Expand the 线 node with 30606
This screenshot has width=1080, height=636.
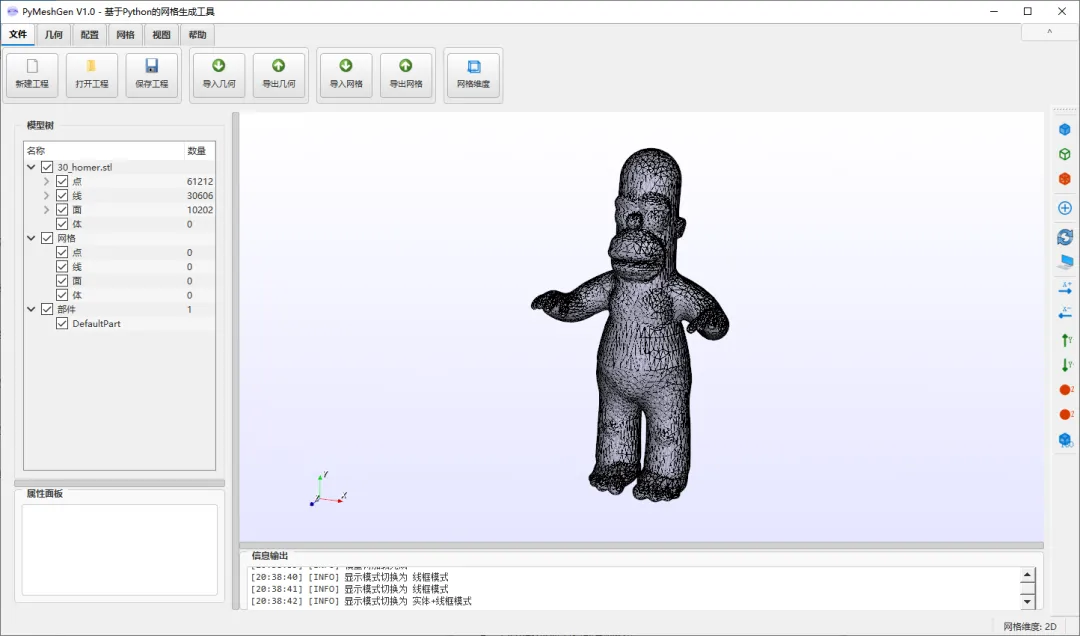(46, 196)
